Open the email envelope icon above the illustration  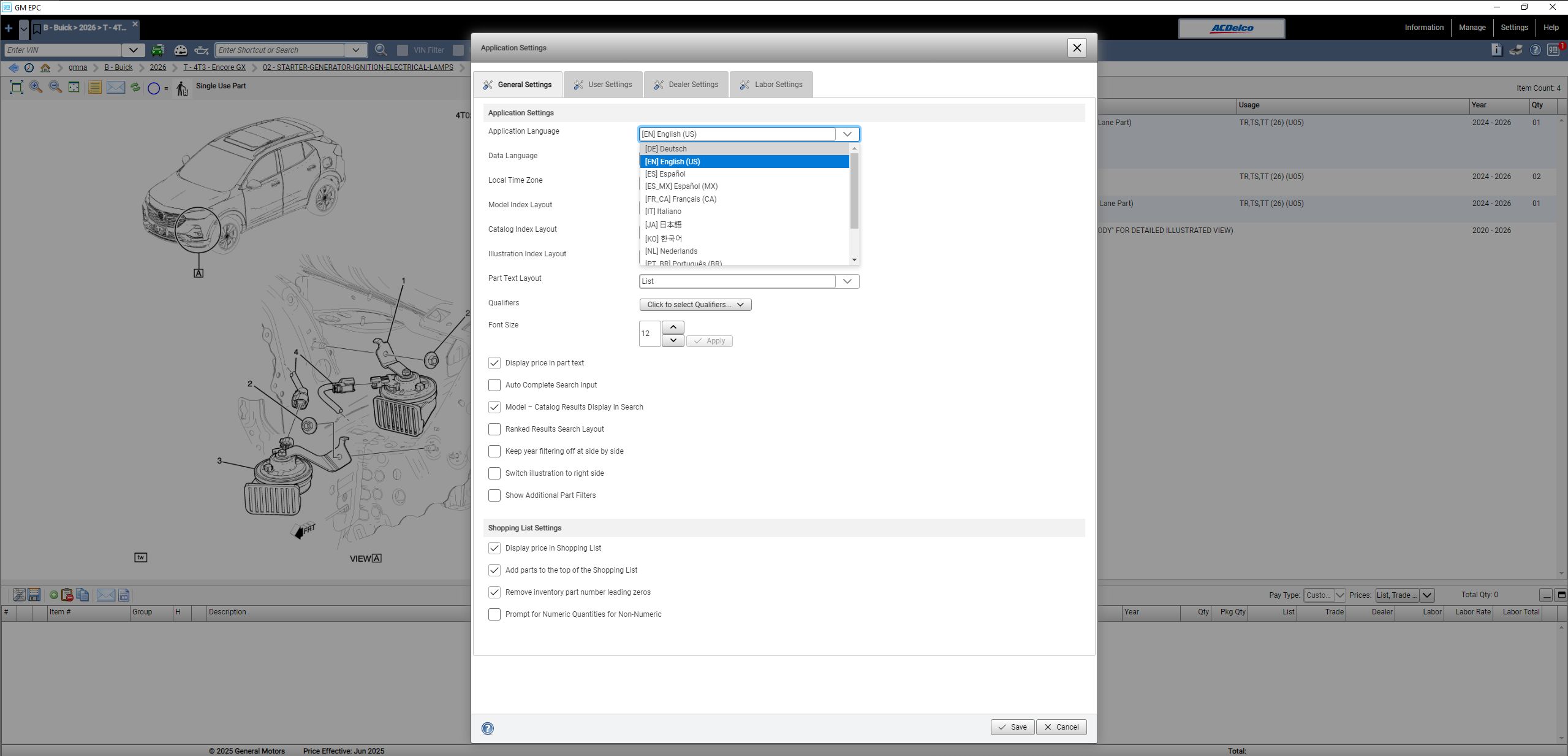point(115,87)
